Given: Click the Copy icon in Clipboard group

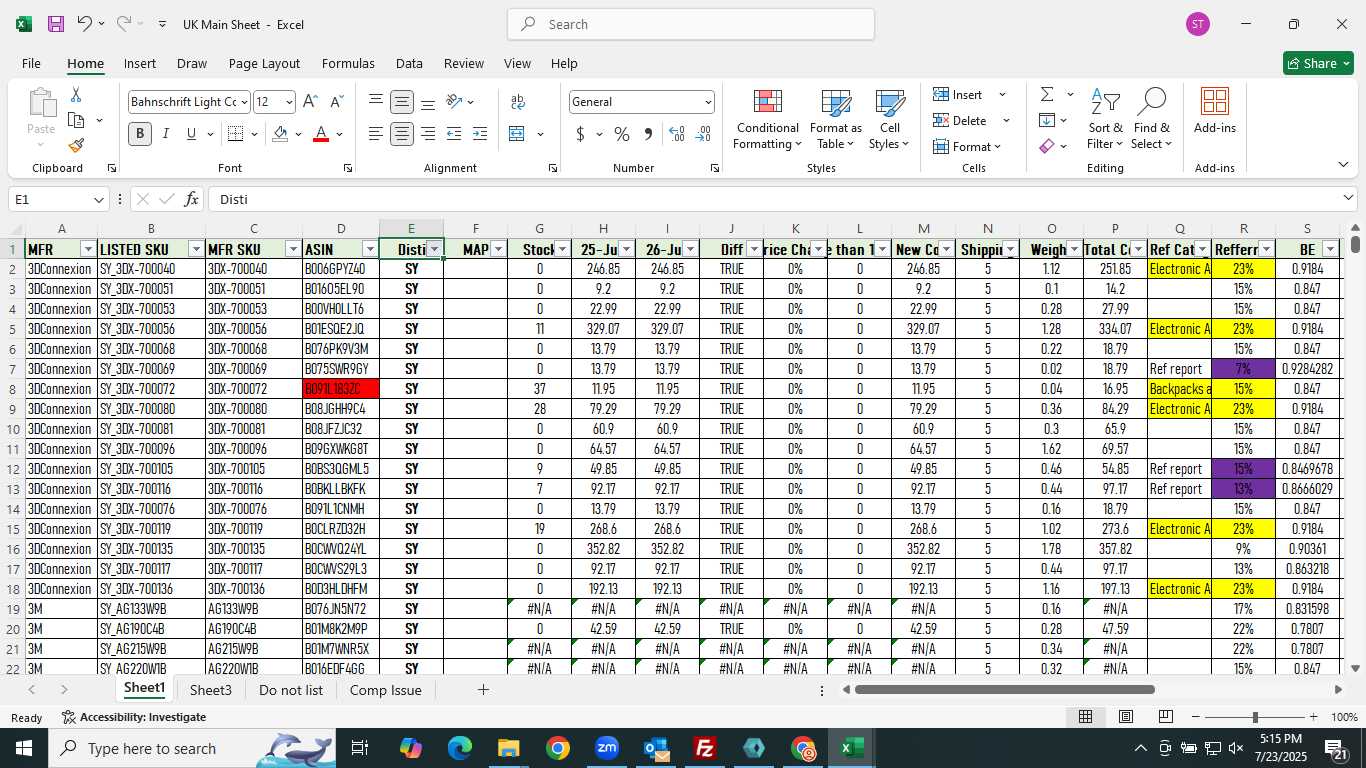Looking at the screenshot, I should 76,120.
